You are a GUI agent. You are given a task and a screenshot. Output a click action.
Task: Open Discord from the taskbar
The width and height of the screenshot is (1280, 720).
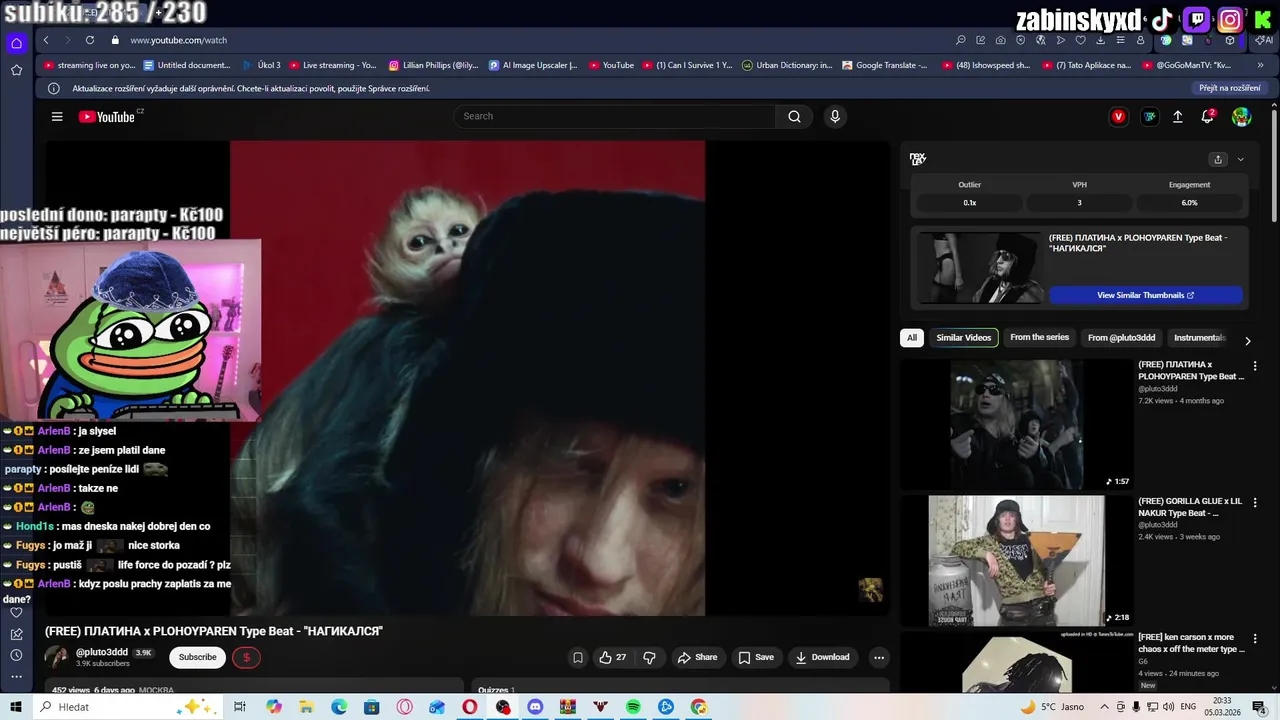pos(535,707)
